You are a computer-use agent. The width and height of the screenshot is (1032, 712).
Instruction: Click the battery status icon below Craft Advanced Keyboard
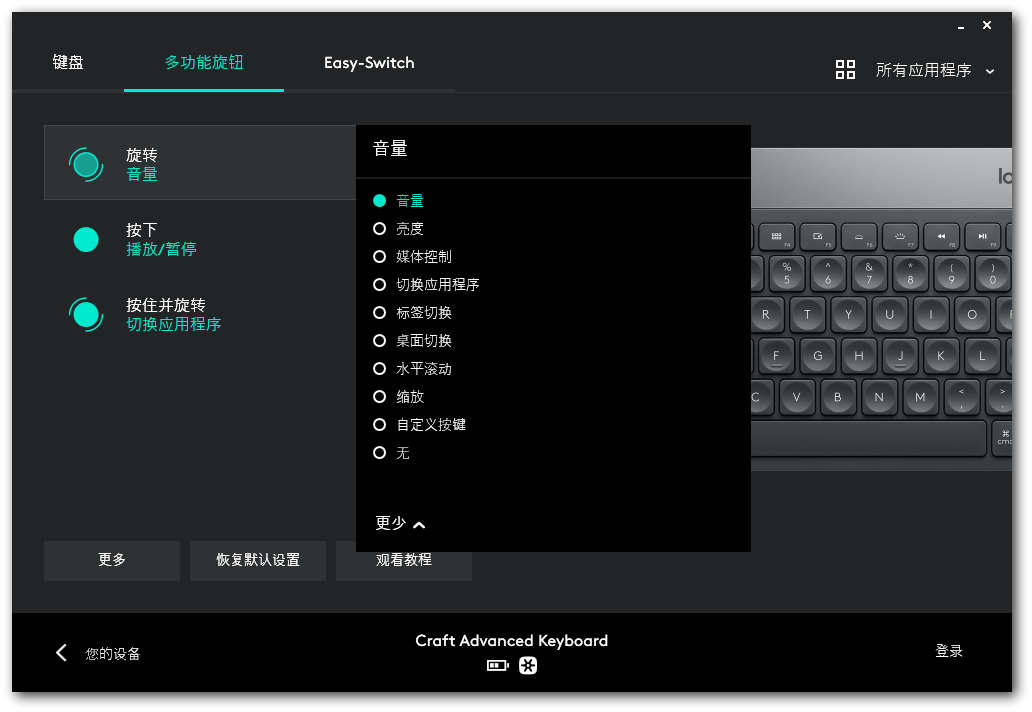pyautogui.click(x=497, y=665)
